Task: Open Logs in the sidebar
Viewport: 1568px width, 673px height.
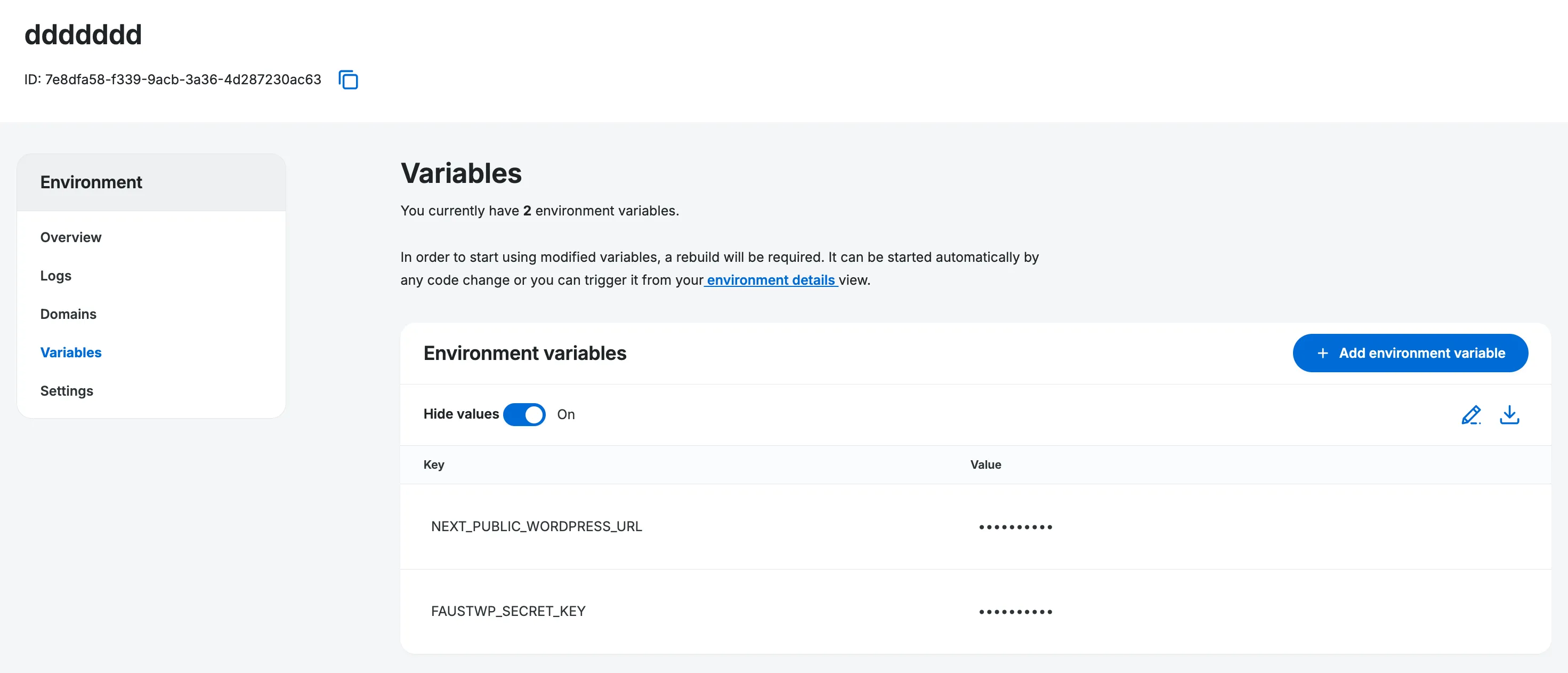Action: point(55,275)
